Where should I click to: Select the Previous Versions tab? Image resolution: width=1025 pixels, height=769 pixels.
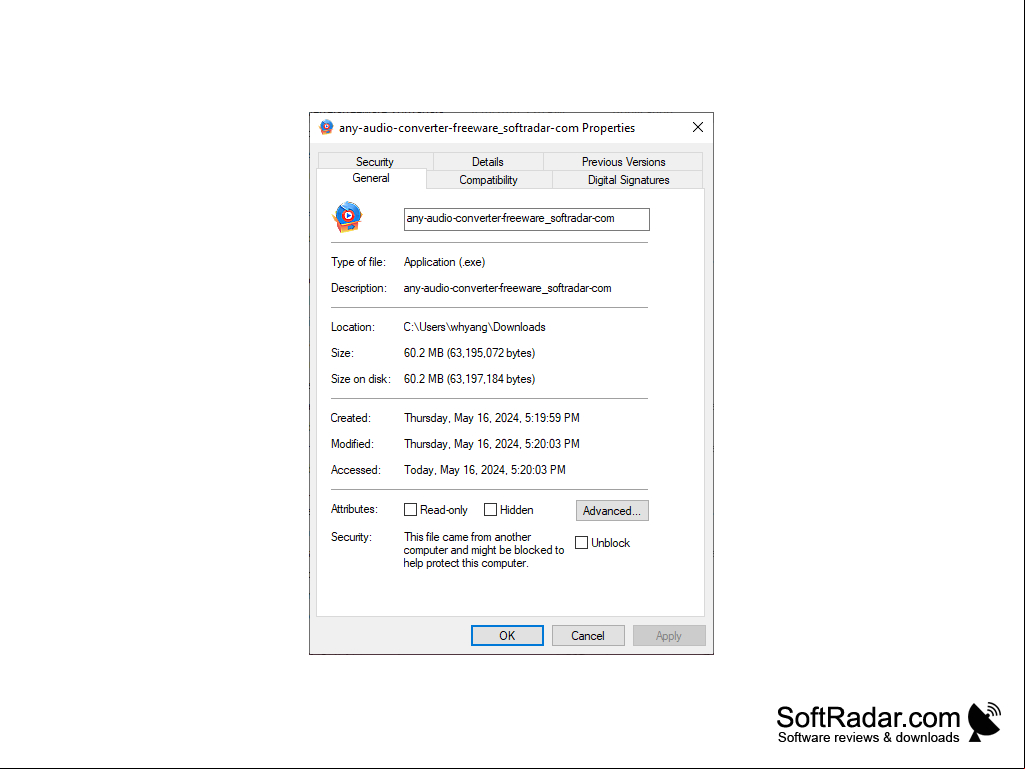(623, 162)
